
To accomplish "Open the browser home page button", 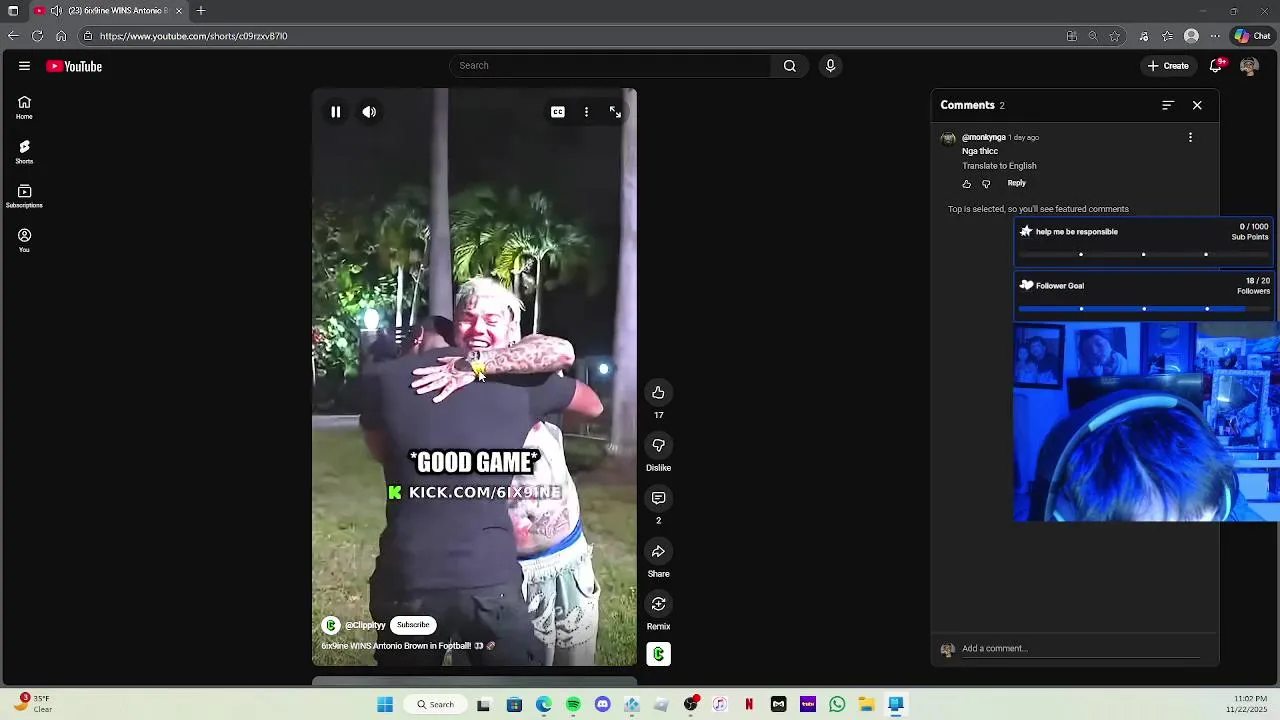I will tap(61, 36).
